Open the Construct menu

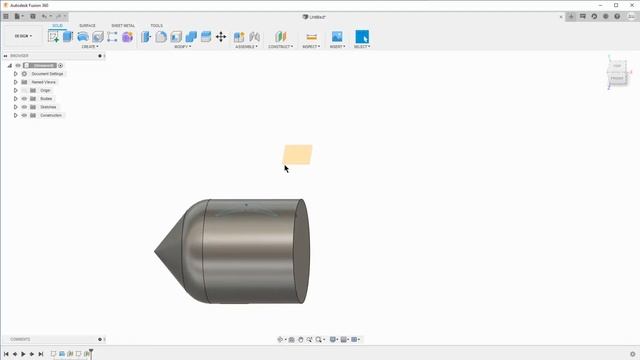click(x=280, y=47)
